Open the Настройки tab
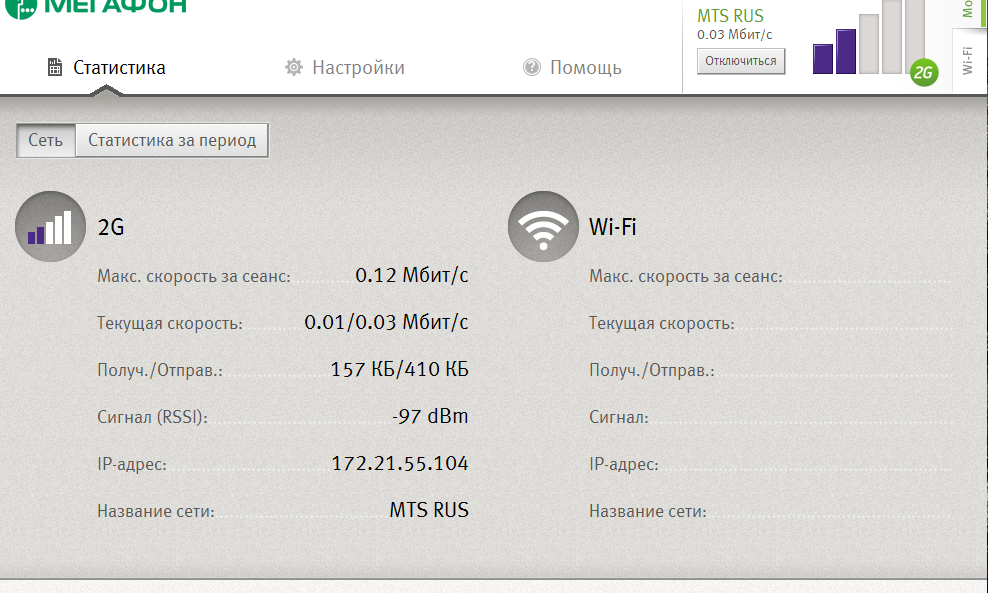 pos(345,67)
